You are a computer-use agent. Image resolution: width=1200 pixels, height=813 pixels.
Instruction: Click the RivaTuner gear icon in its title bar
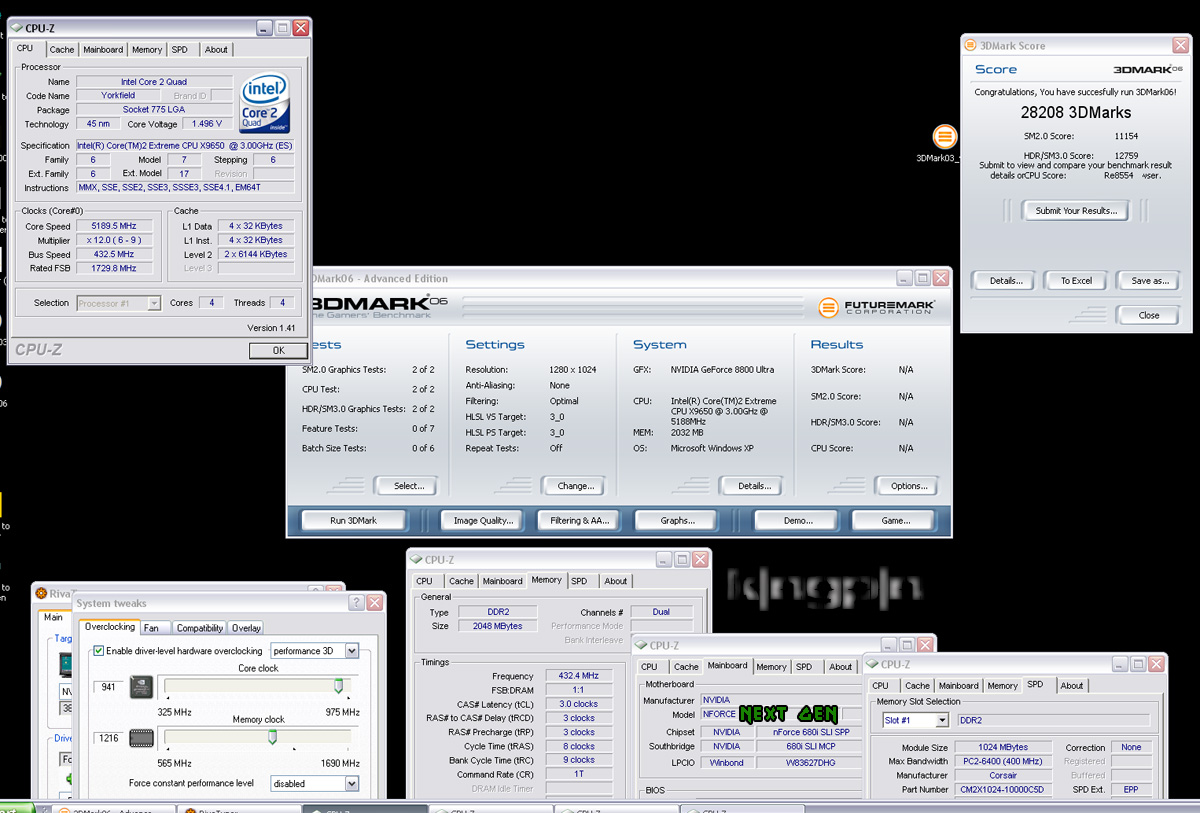click(x=41, y=594)
